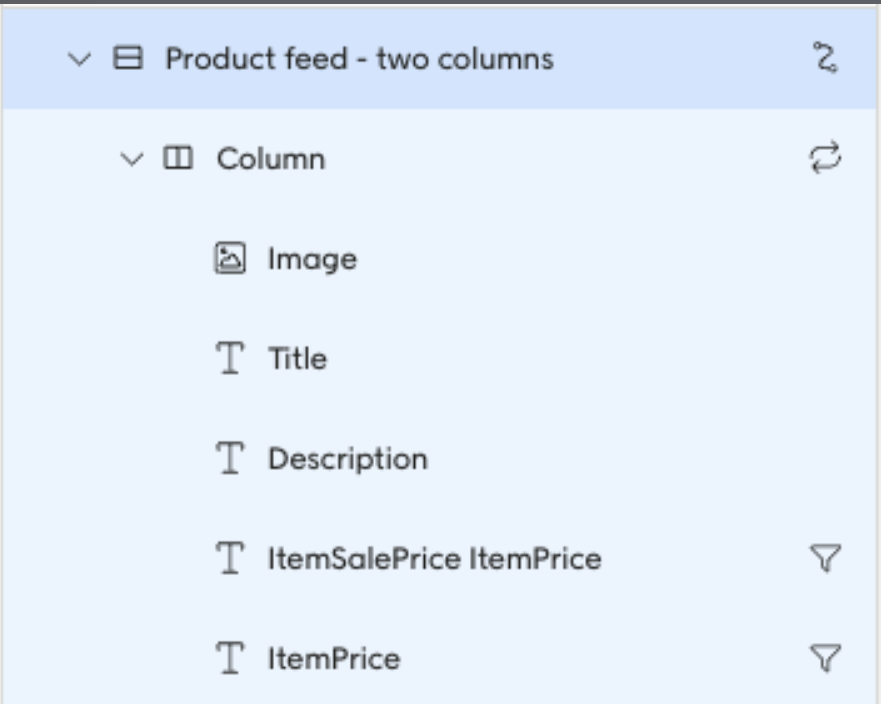Click the text icon beside the last ItemPrice
The height and width of the screenshot is (704, 881).
pos(230,658)
